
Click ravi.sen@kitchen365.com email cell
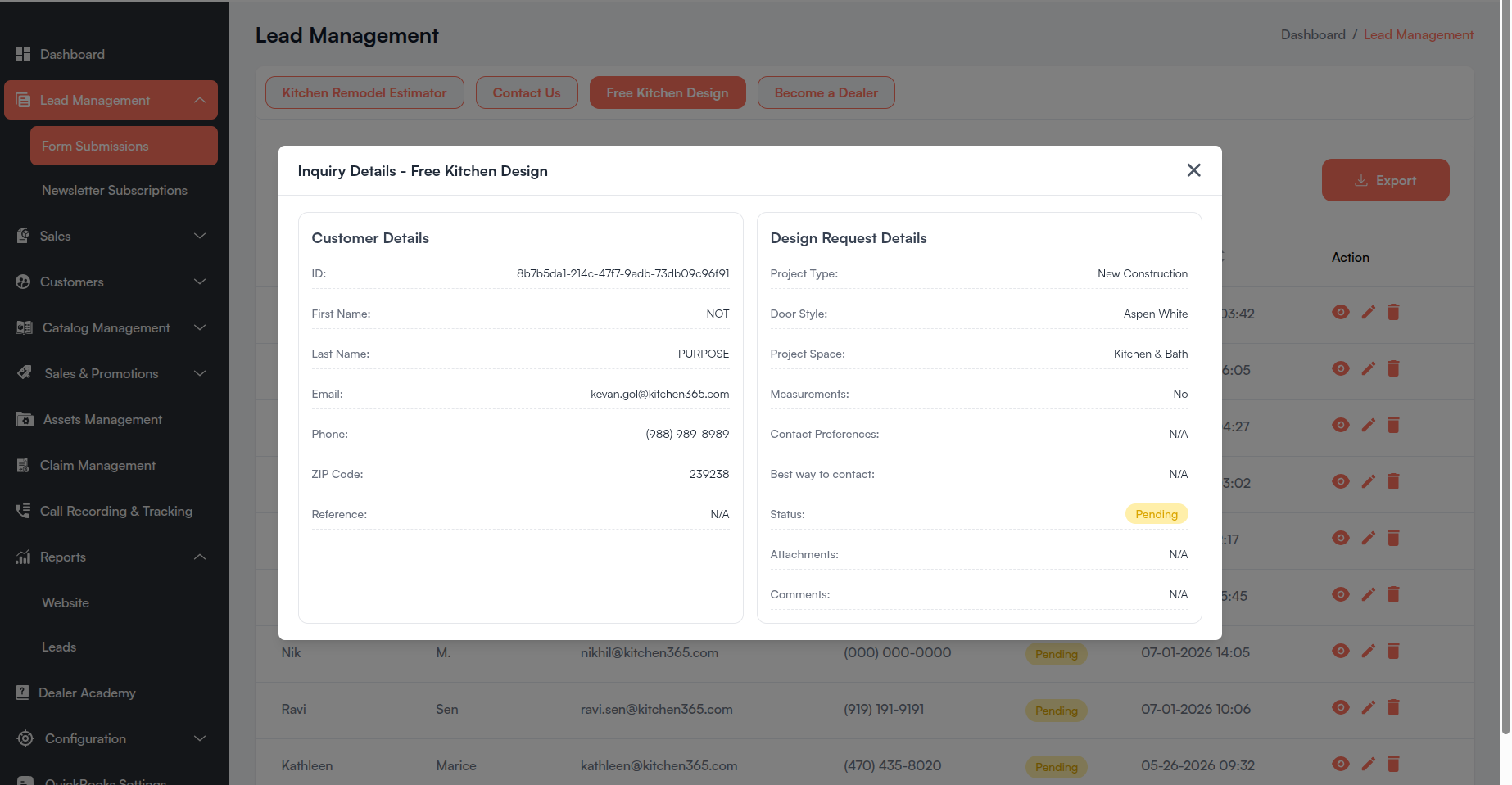tap(656, 709)
